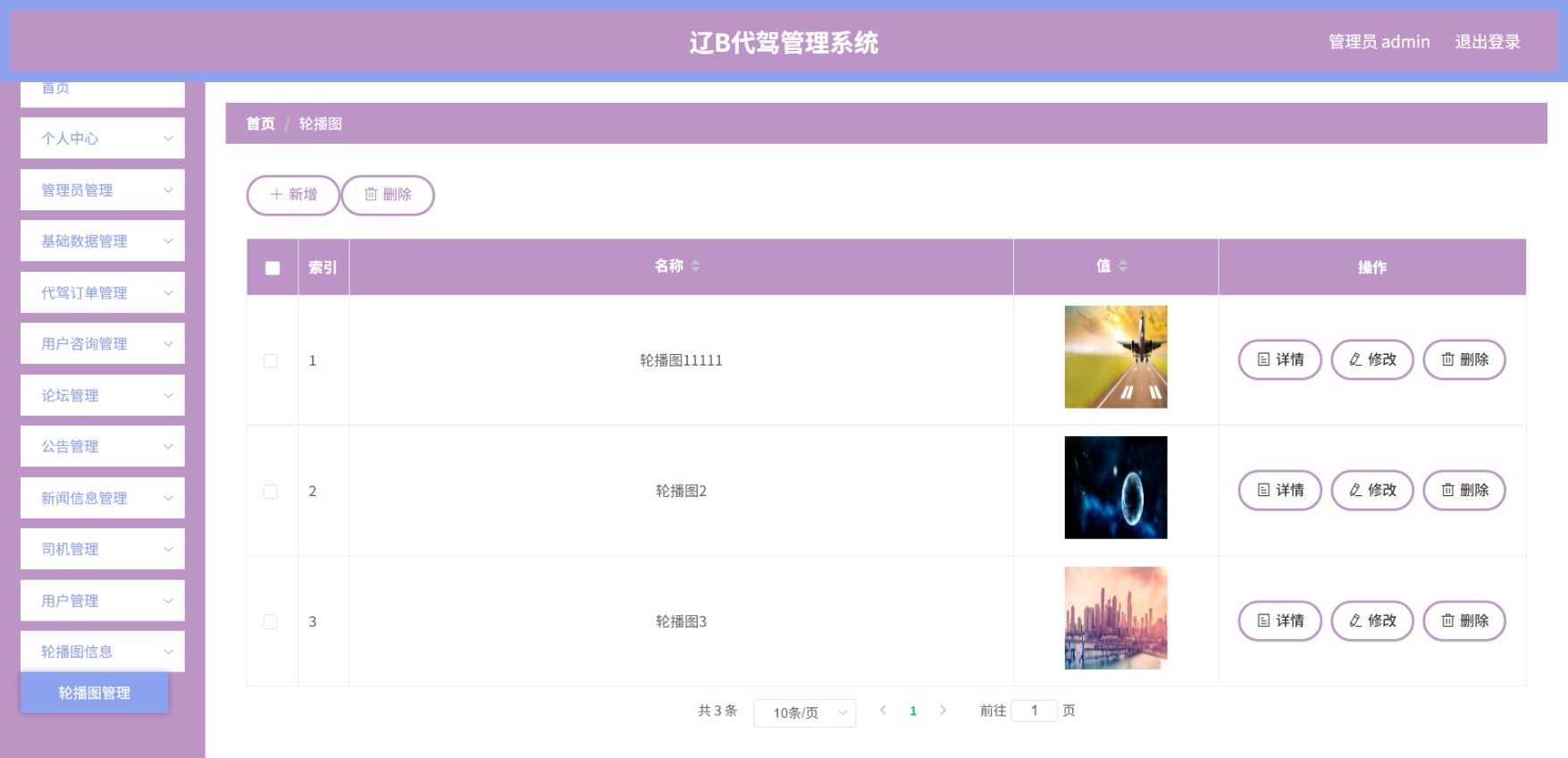Expand 公告管理 menu
Image resolution: width=1568 pixels, height=758 pixels.
tap(103, 446)
